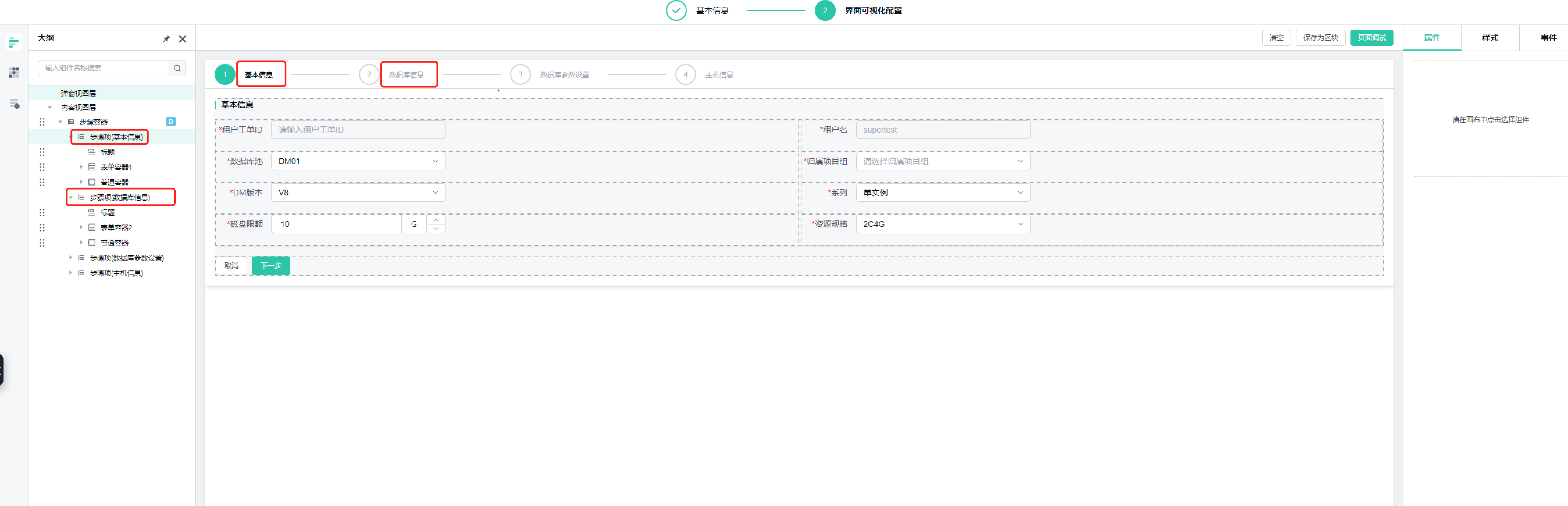Click the 下一步 button

[271, 266]
